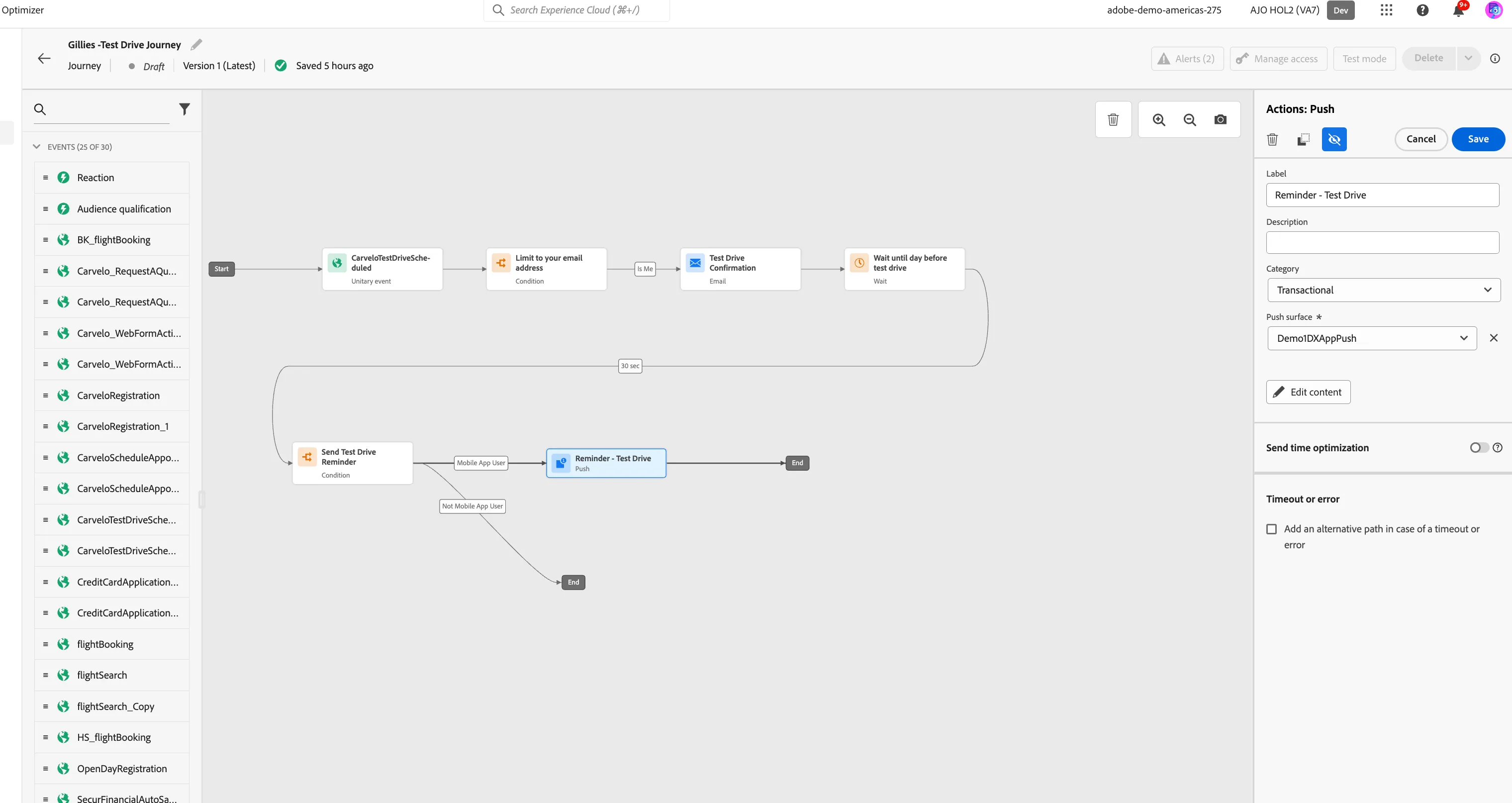
Task: Check alternative path on timeout or error
Action: pyautogui.click(x=1271, y=529)
